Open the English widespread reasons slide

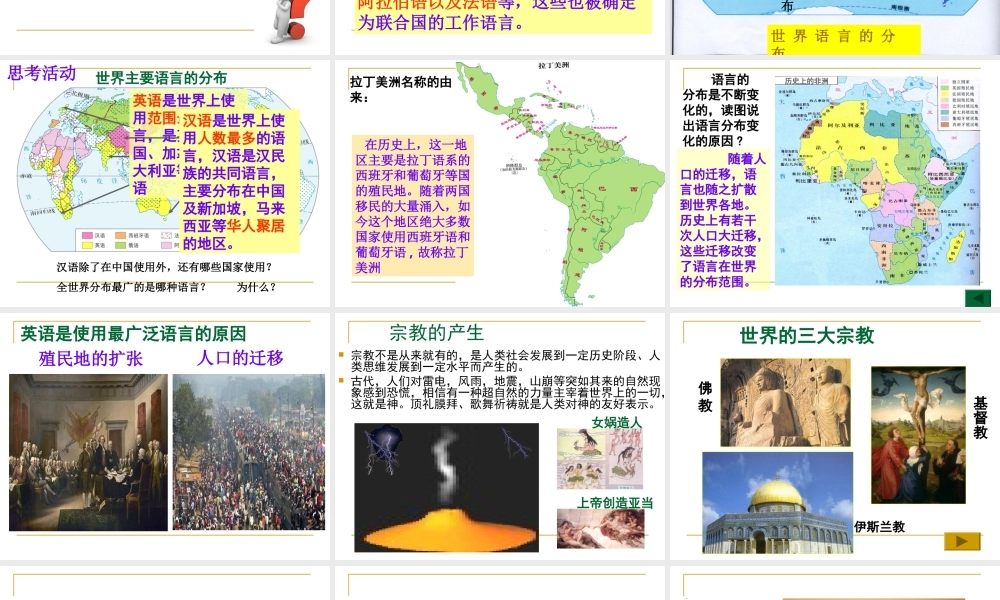click(x=165, y=436)
